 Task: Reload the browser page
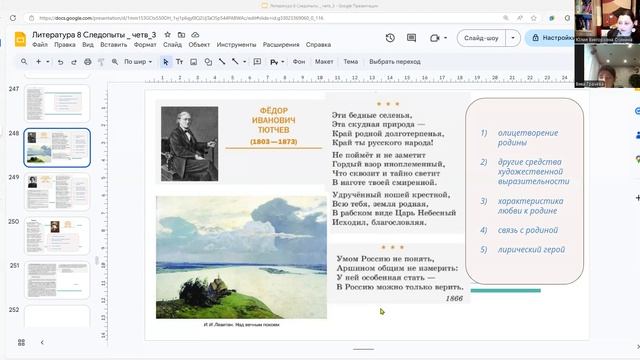point(13,18)
